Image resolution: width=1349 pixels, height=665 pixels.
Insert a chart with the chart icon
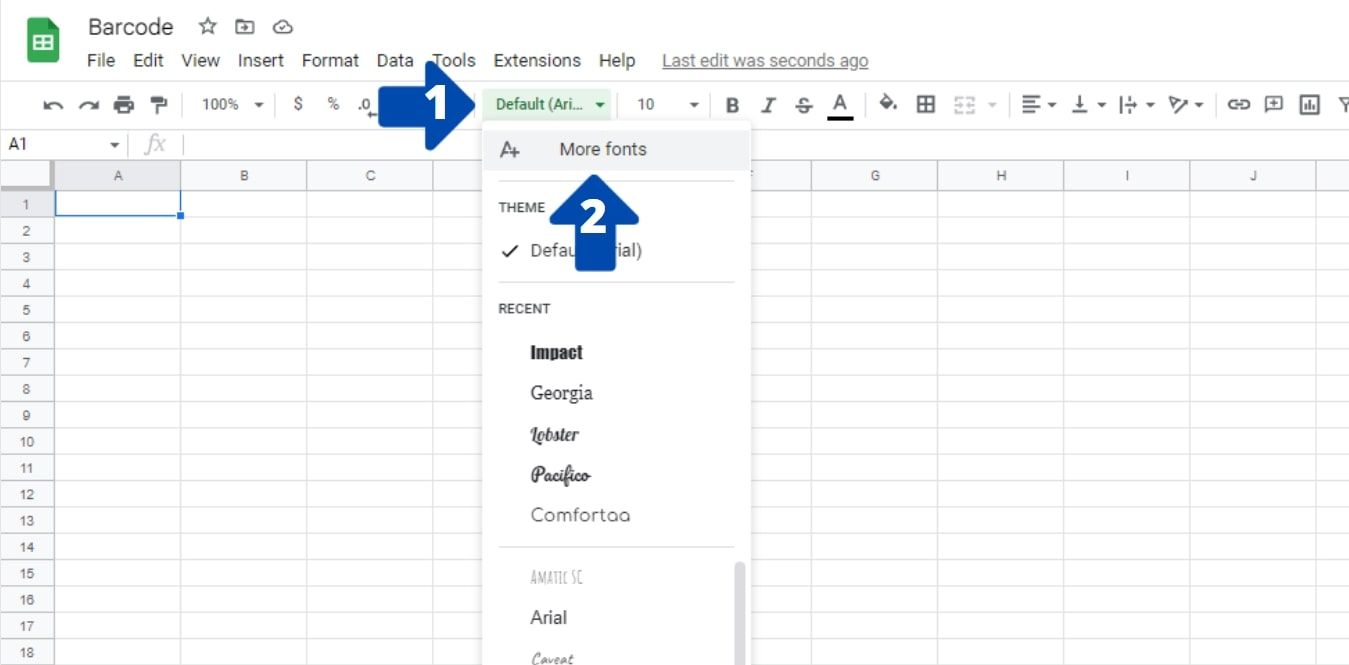tap(1309, 104)
